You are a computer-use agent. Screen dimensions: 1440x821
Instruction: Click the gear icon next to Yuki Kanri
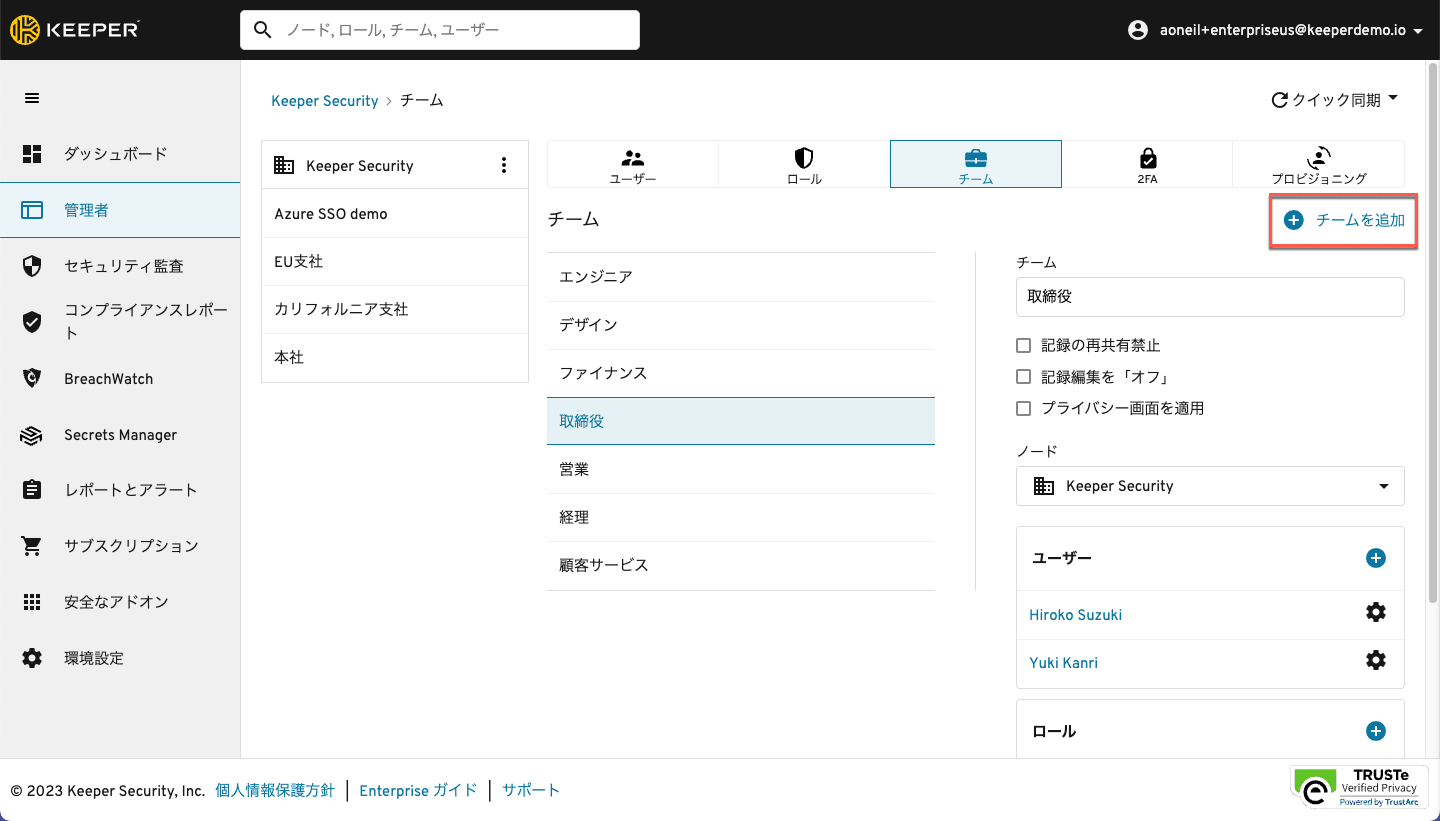1376,661
